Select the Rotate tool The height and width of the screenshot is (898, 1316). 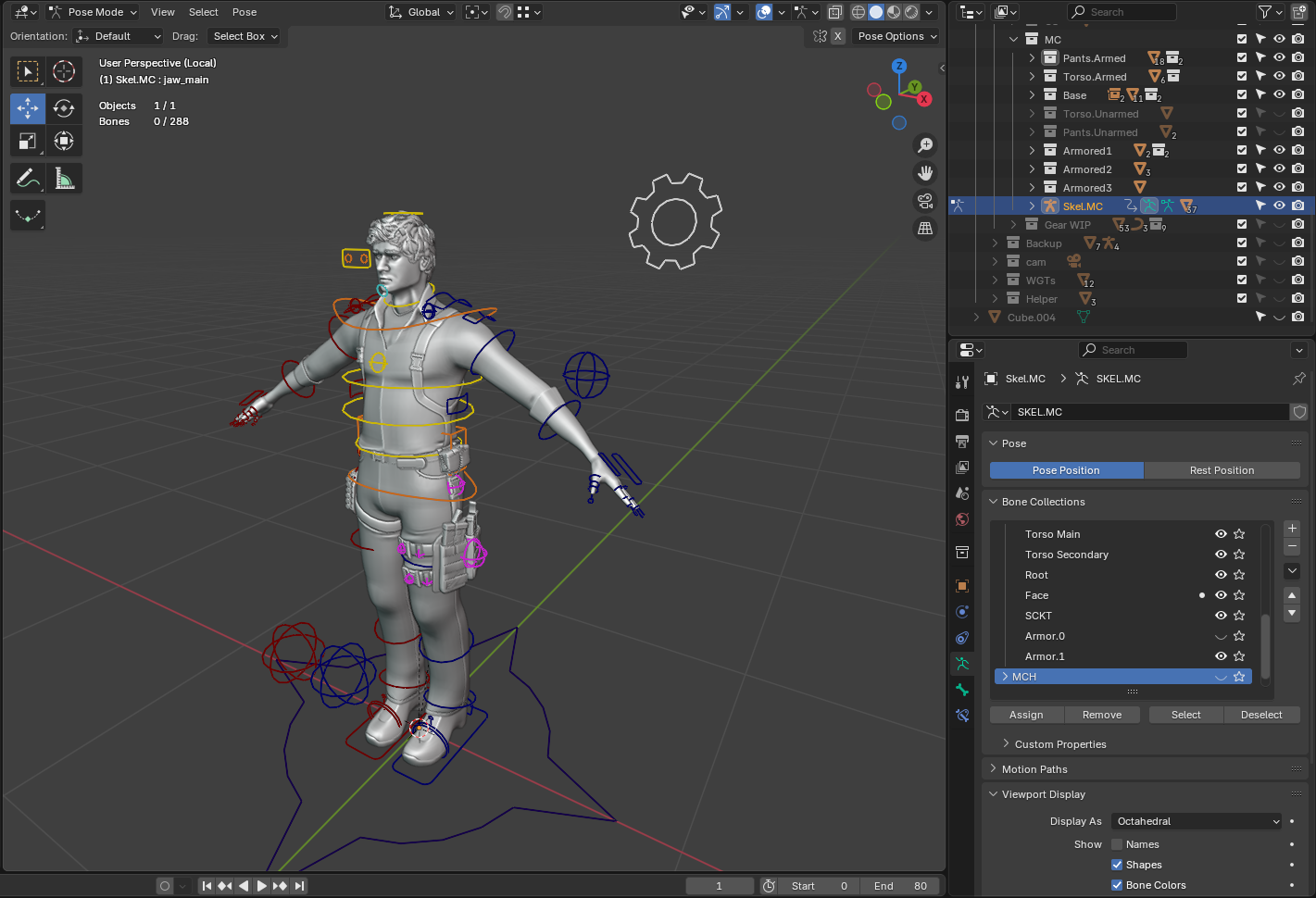[64, 108]
